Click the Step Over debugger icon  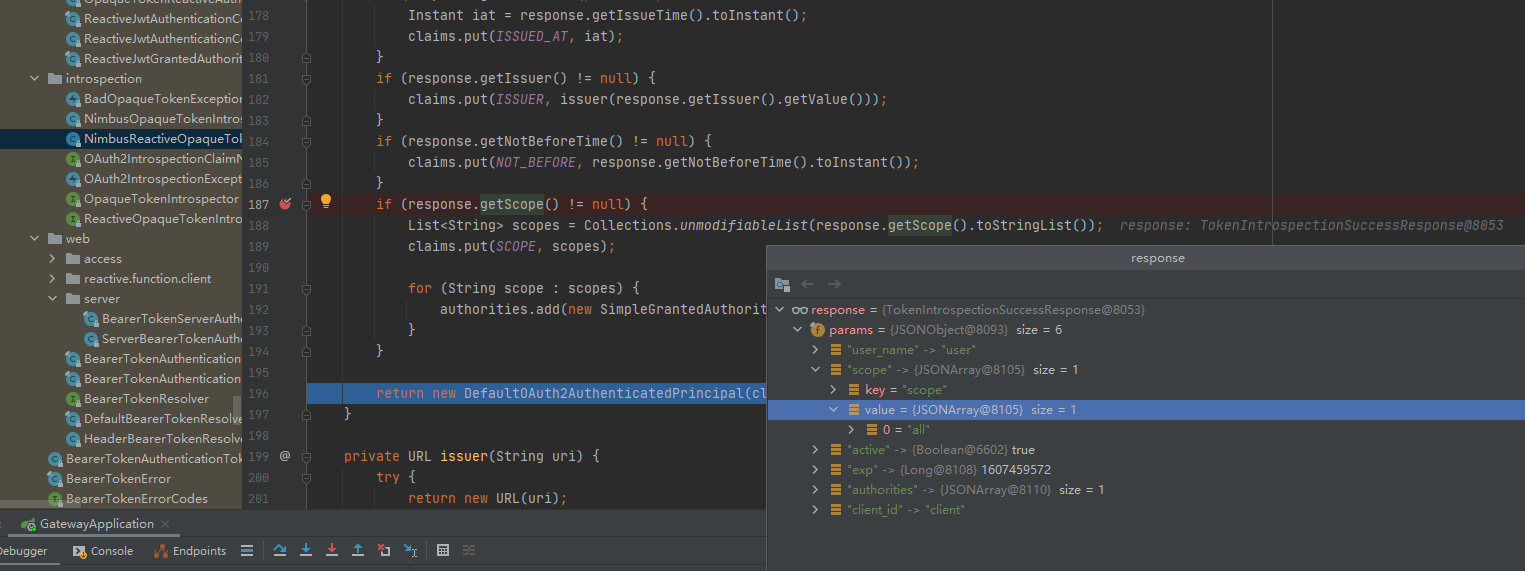(x=280, y=551)
